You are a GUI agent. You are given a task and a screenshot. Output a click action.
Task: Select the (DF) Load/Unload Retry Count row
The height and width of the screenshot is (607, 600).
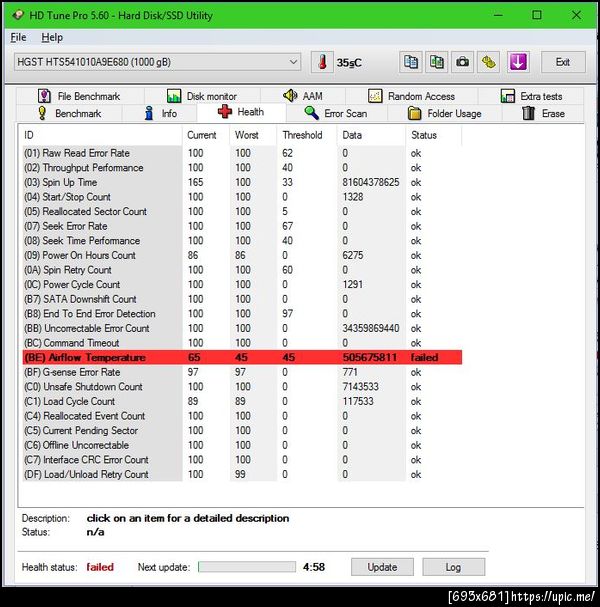(242, 474)
